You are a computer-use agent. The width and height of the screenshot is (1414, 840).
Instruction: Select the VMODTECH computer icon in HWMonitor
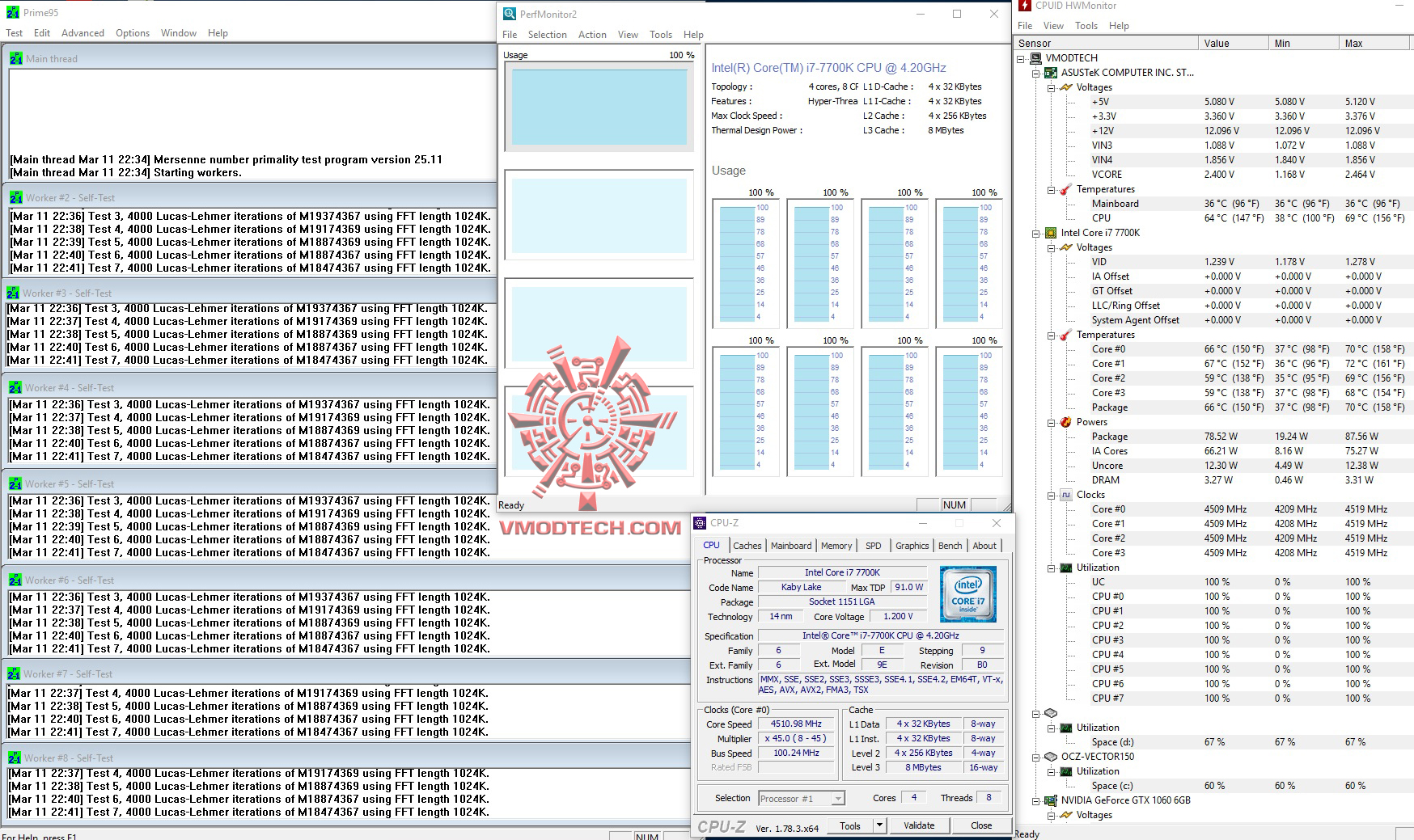pos(1036,58)
